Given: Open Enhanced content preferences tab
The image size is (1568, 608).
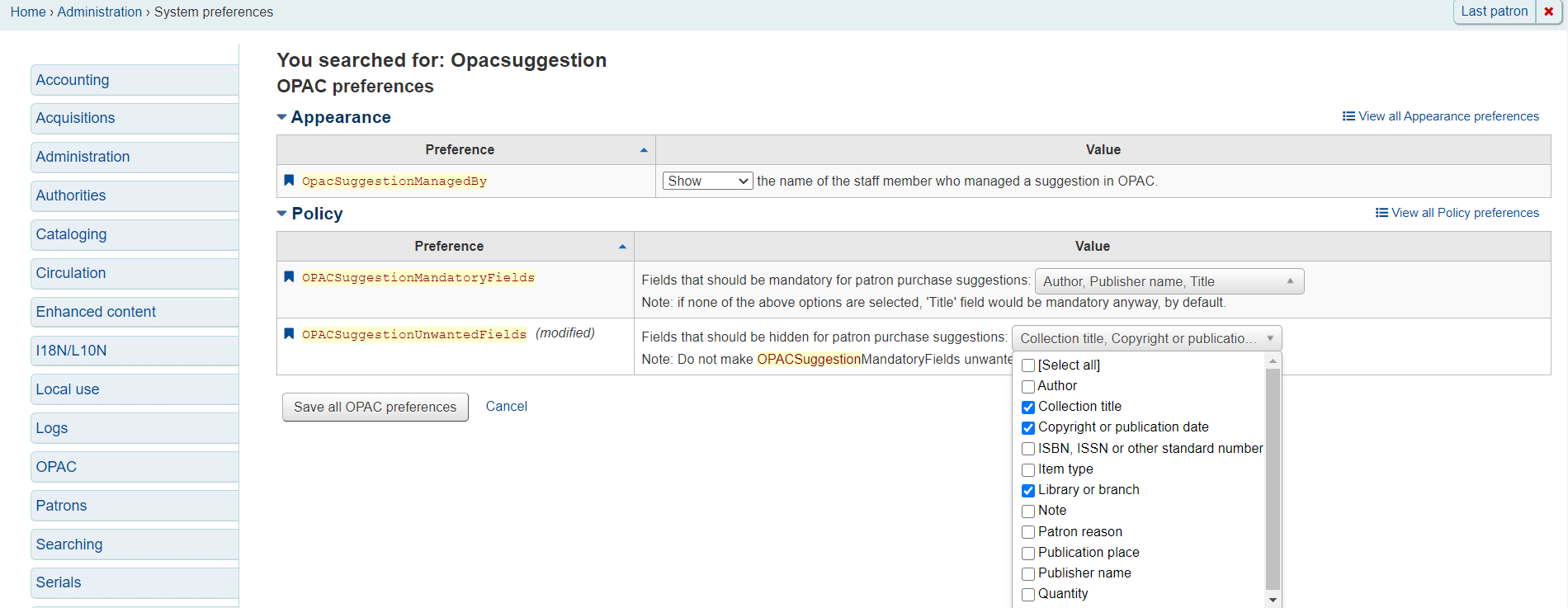Looking at the screenshot, I should (x=135, y=312).
